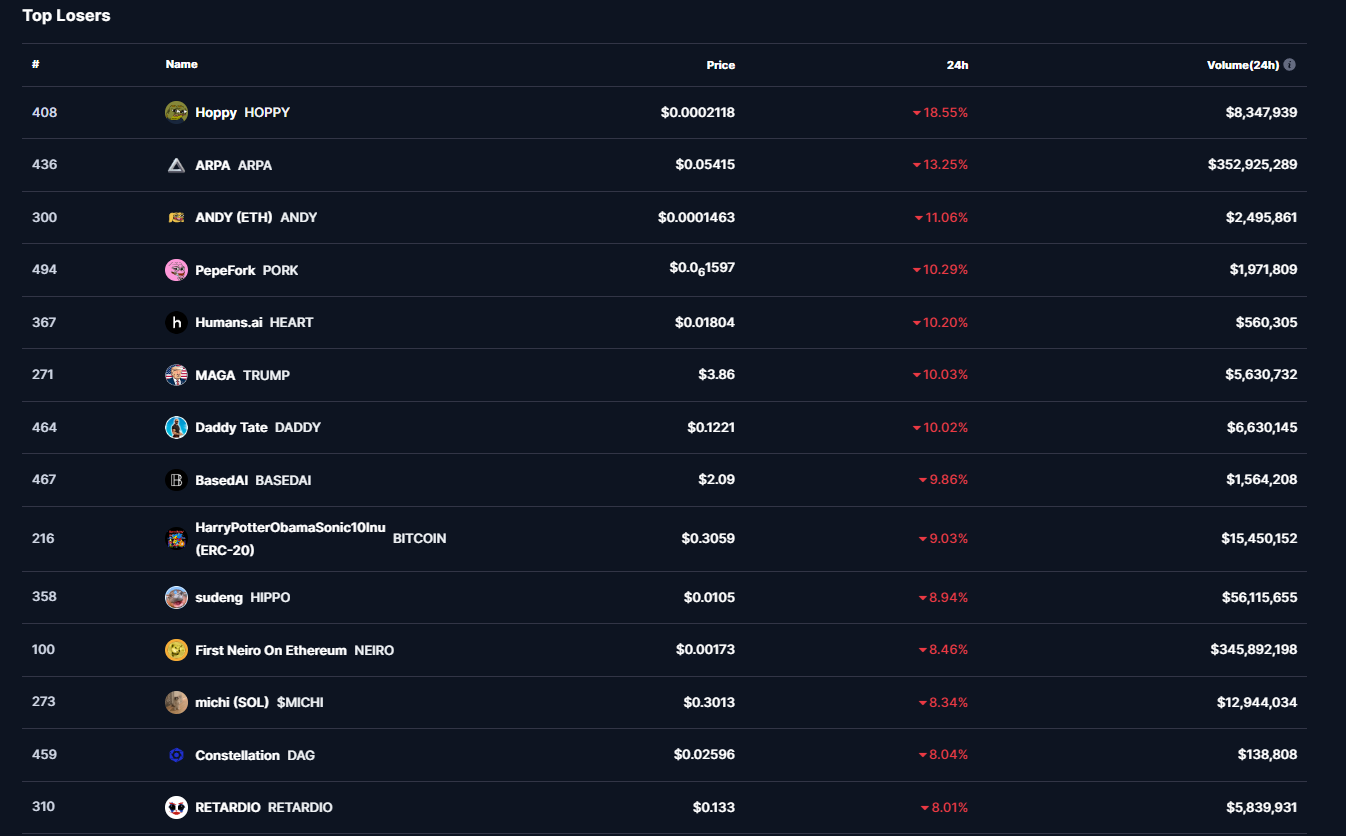Sort table by 24h column header
Image resolution: width=1346 pixels, height=836 pixels.
pos(957,65)
